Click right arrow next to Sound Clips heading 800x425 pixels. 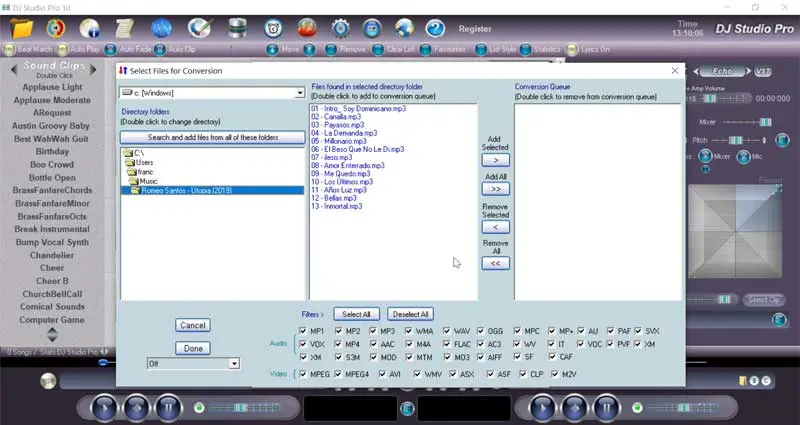click(x=93, y=69)
